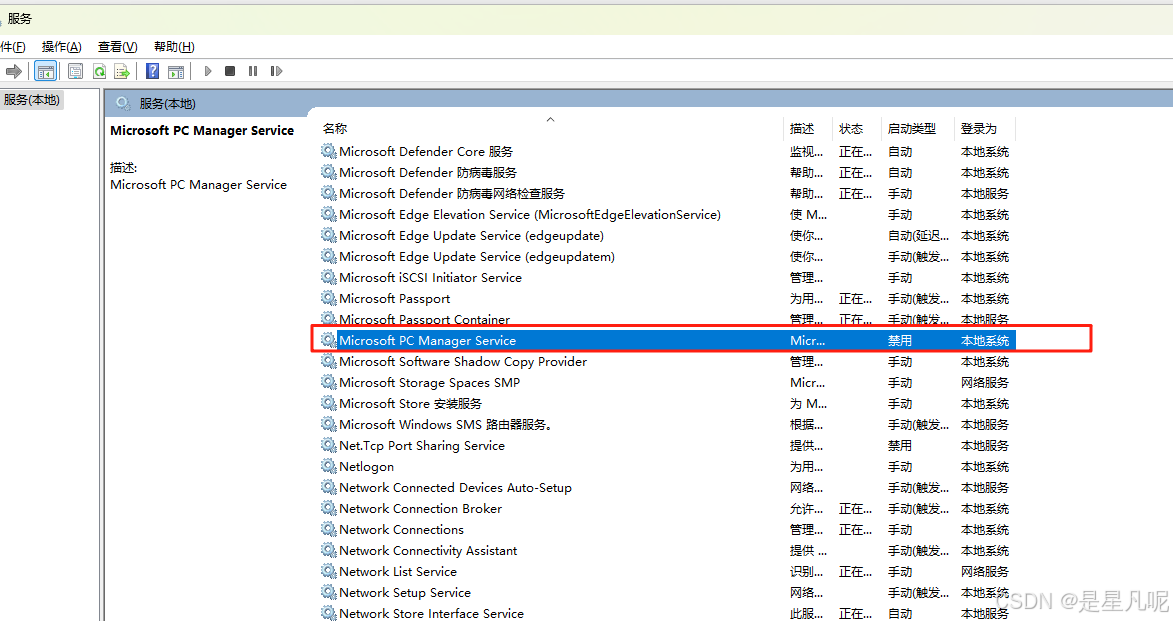The width and height of the screenshot is (1173, 621).
Task: Toggle the show/hide action pane toolbar icon
Action: point(176,71)
